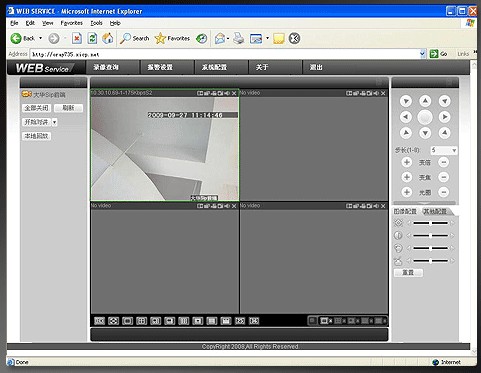Click the IE Print toolbar icon
The height and width of the screenshot is (373, 481).
click(x=239, y=38)
